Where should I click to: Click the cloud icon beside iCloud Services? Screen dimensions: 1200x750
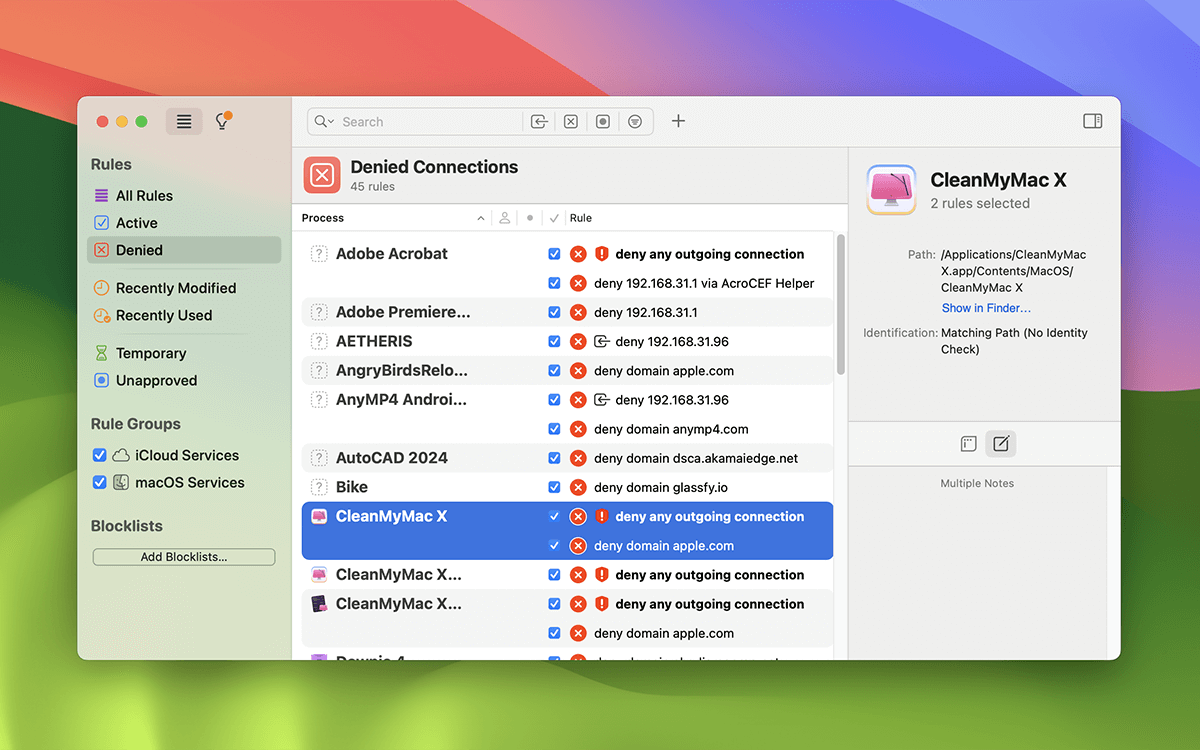tap(121, 455)
